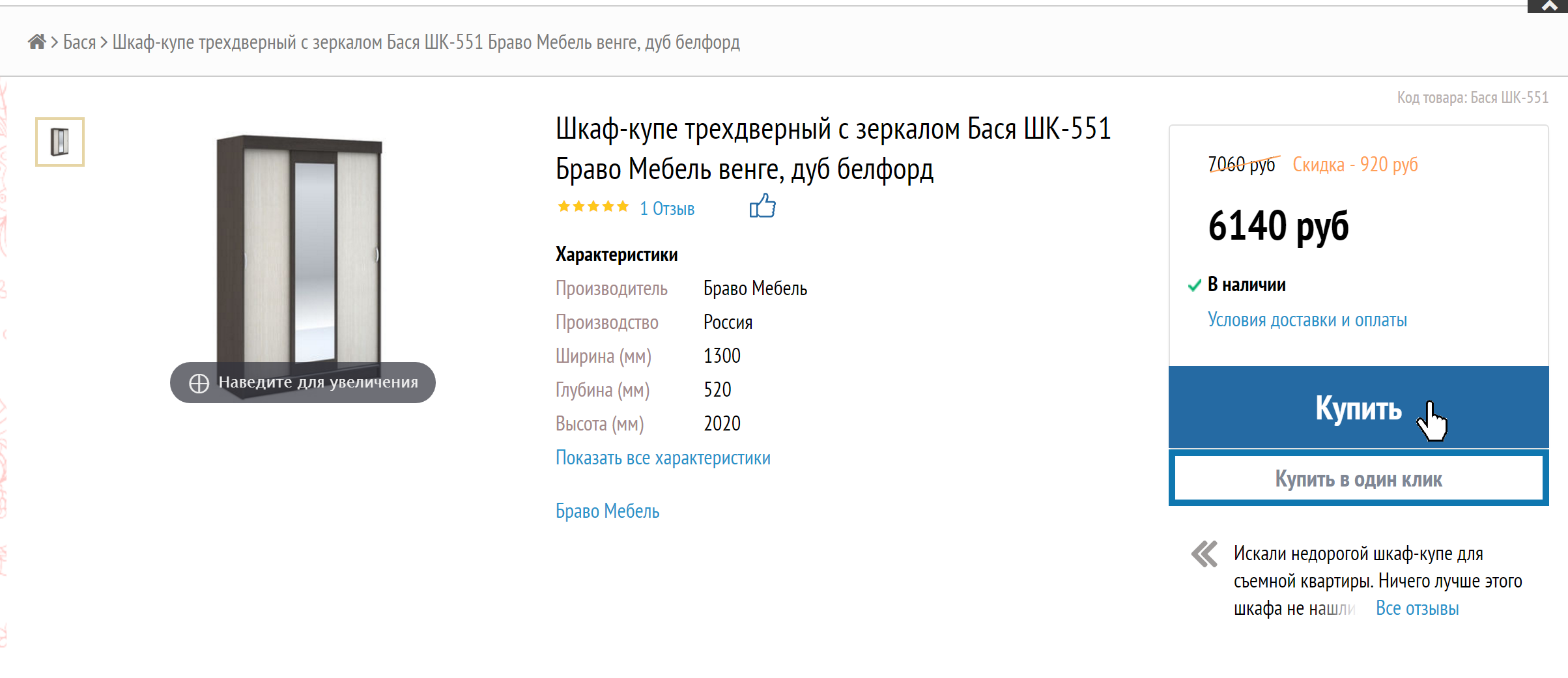Click the Купить в один клик button
Image resolution: width=1568 pixels, height=678 pixels.
(1359, 479)
